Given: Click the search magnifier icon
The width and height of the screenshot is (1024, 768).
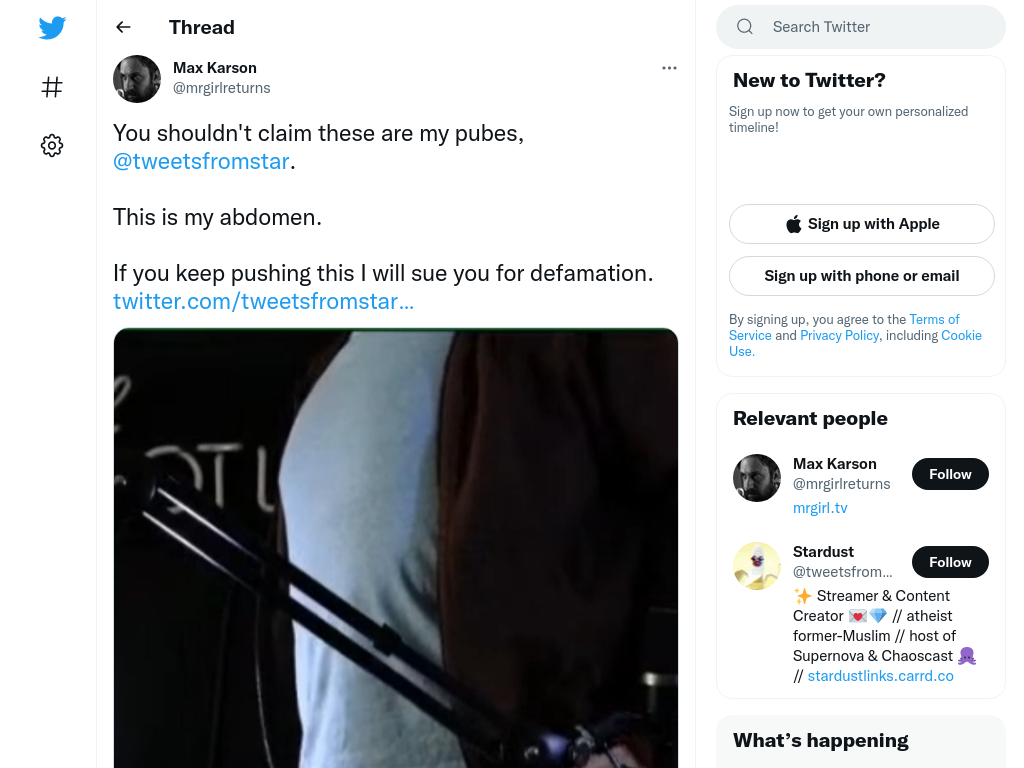Looking at the screenshot, I should [744, 27].
